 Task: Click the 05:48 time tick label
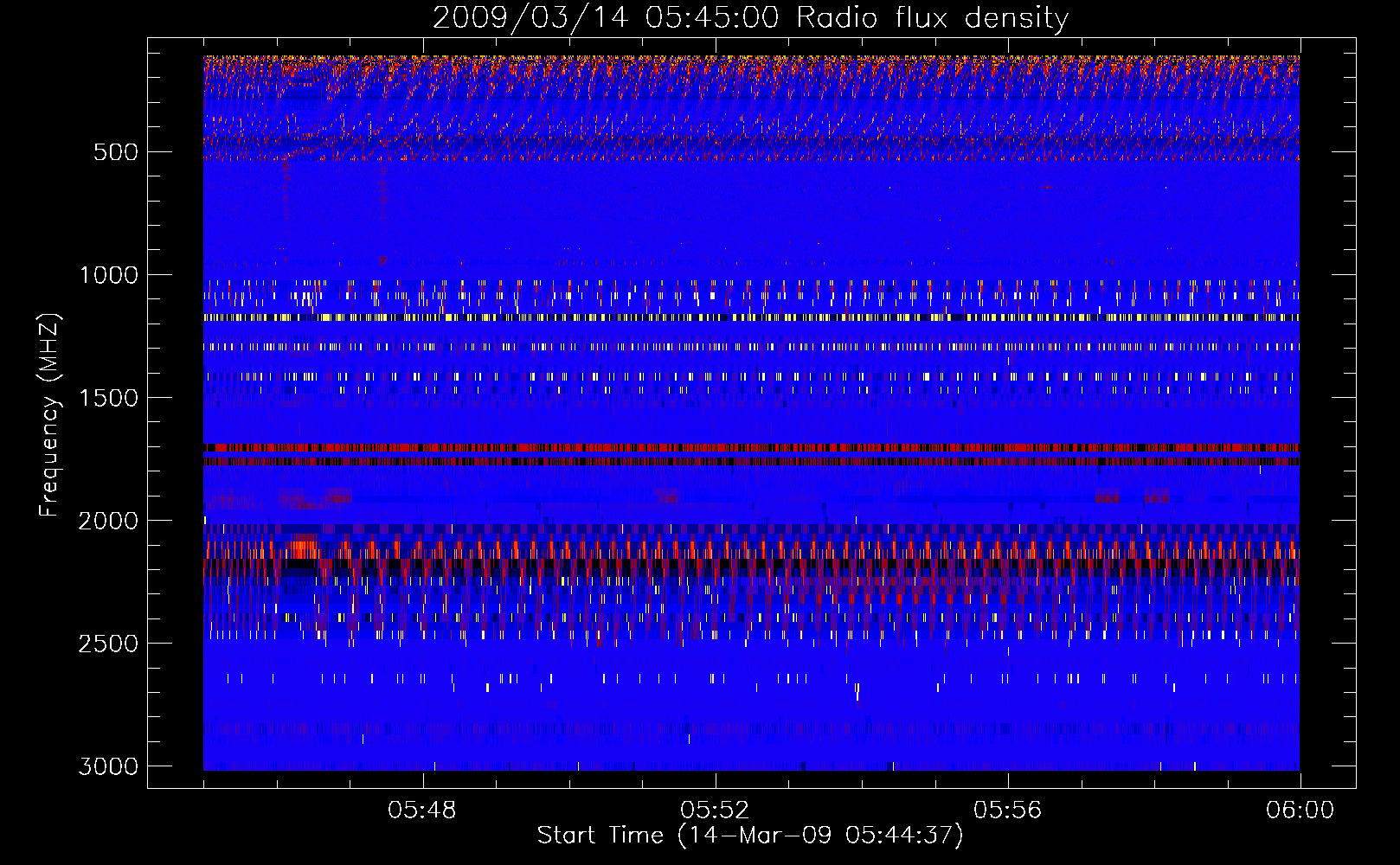tap(422, 811)
